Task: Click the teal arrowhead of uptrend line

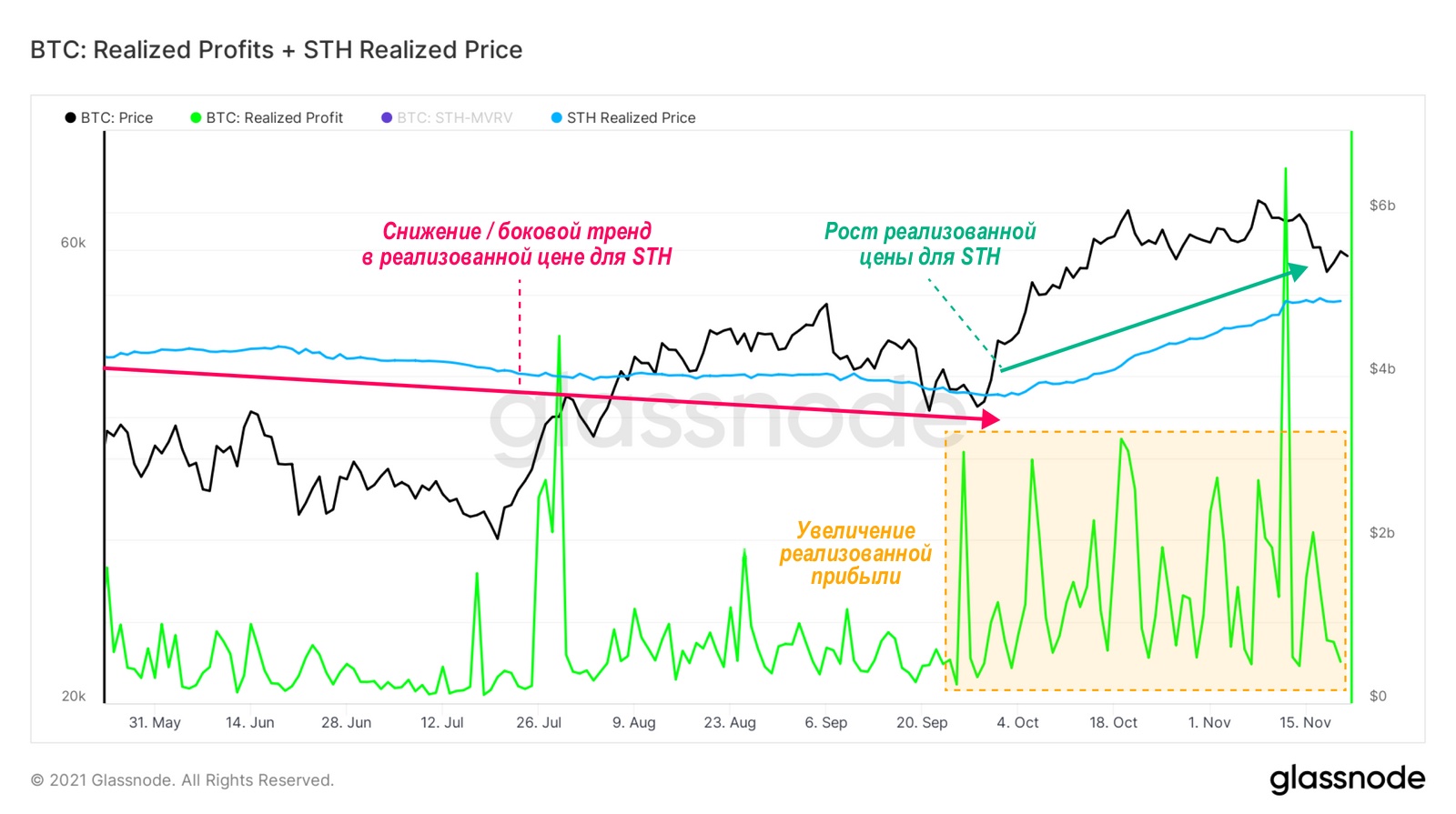Action: coord(1297,271)
